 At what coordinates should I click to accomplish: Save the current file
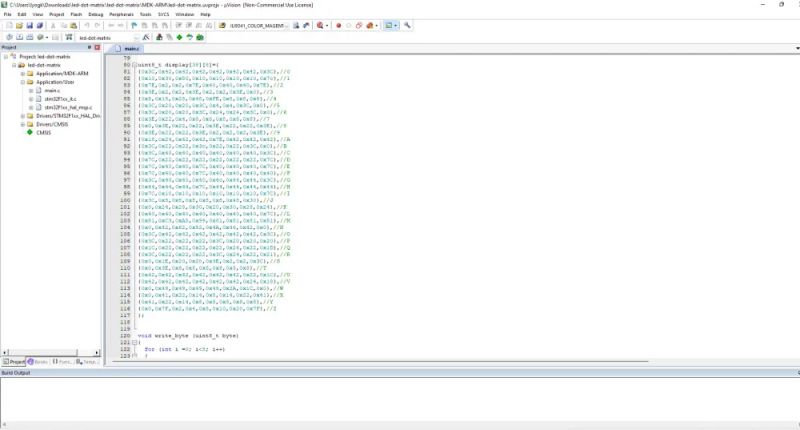click(30, 26)
